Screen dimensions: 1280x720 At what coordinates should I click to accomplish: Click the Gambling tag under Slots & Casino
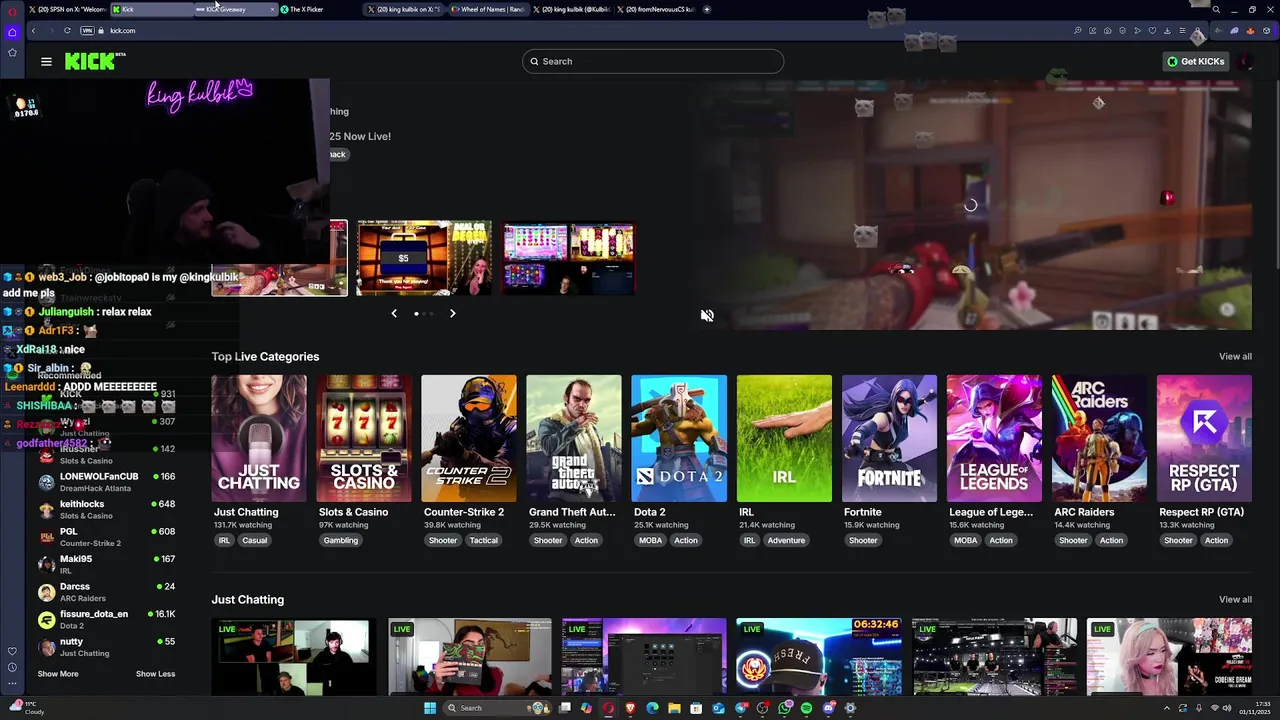point(340,540)
